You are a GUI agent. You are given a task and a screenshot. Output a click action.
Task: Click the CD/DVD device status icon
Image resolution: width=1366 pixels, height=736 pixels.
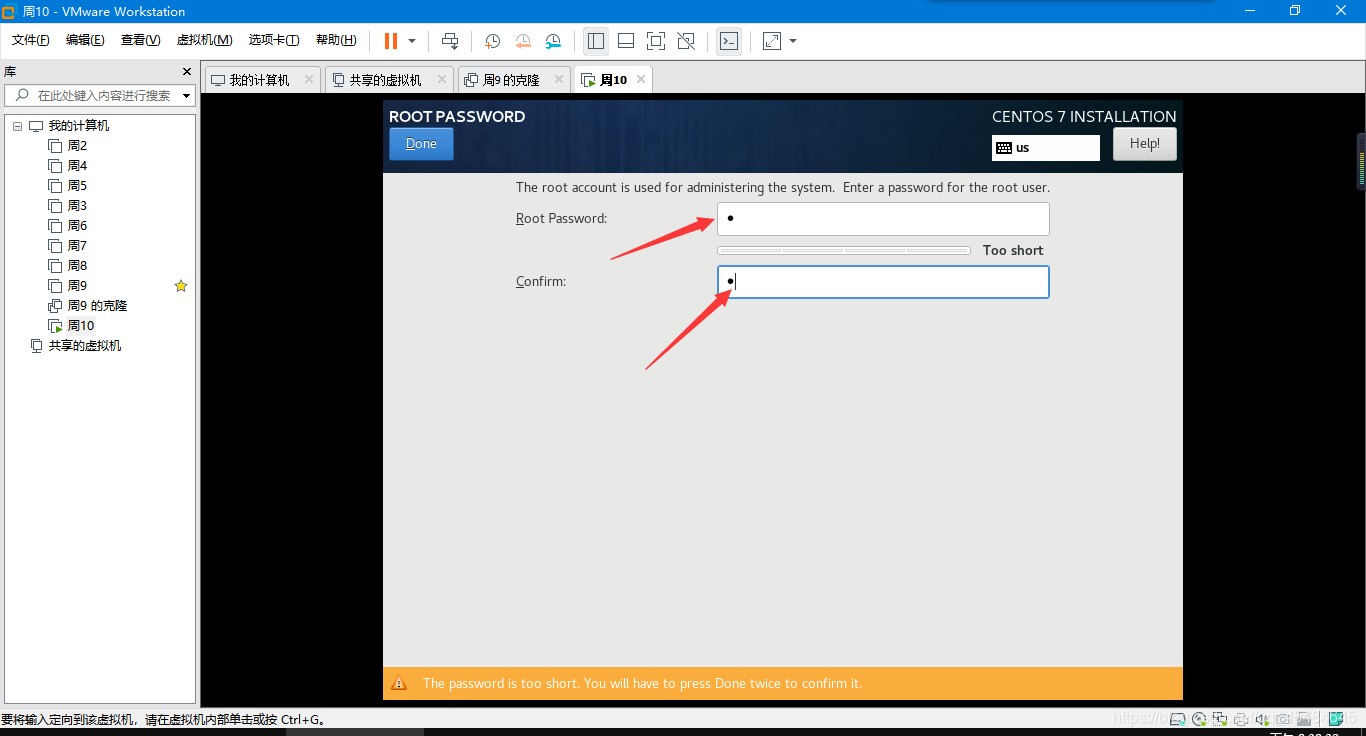pos(1199,719)
